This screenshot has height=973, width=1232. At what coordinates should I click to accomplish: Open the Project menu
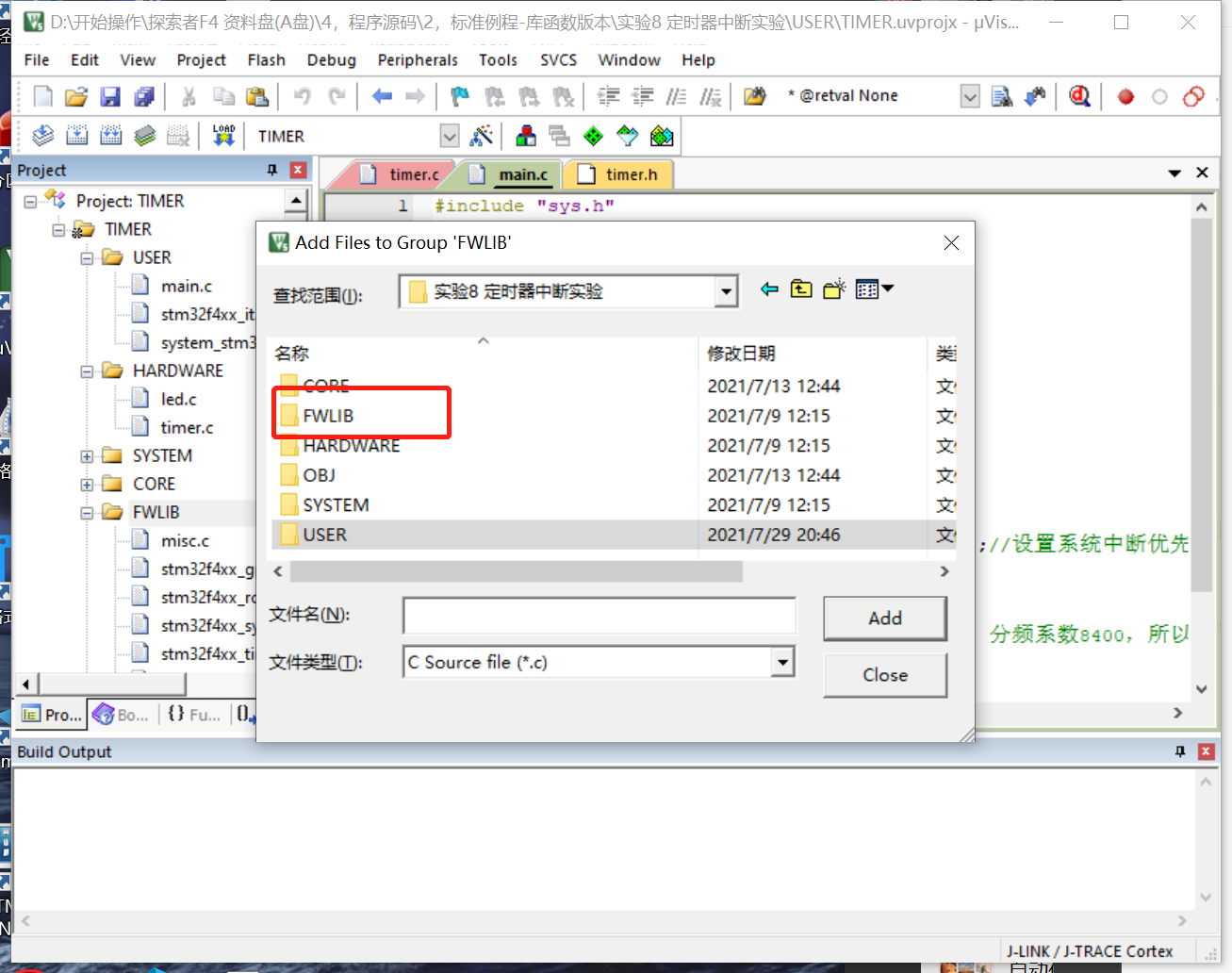(201, 59)
